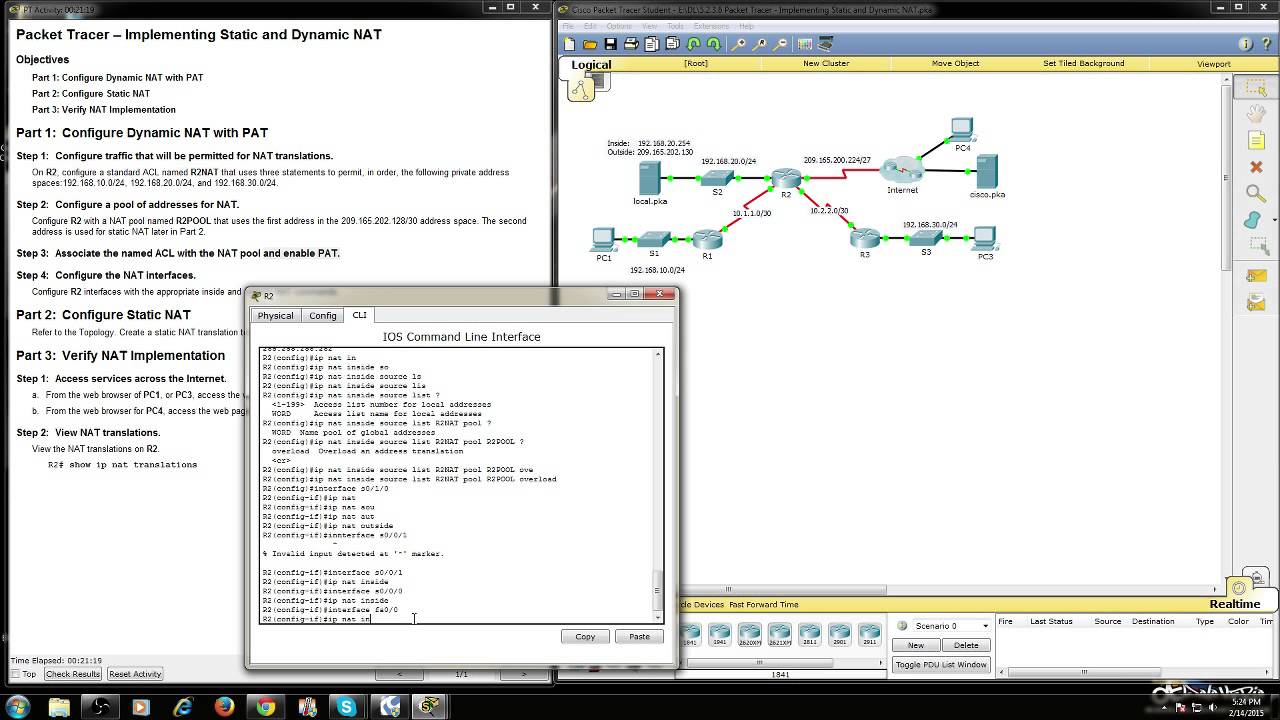The image size is (1280, 720).
Task: Open the Drawing Palette icon
Action: [805, 44]
